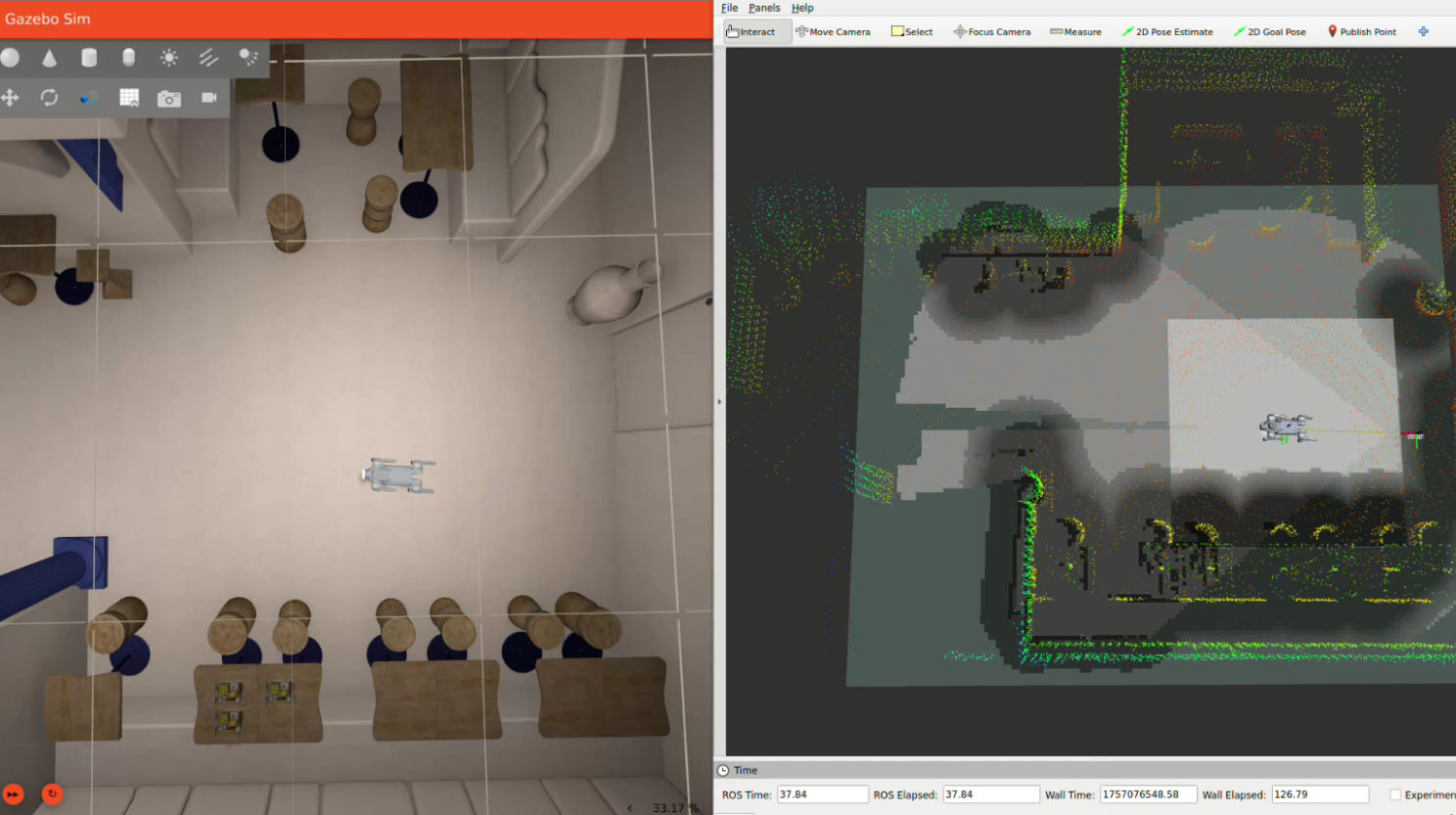Click the Wall Elapsed field
The height and width of the screenshot is (815, 1456).
[x=1320, y=794]
